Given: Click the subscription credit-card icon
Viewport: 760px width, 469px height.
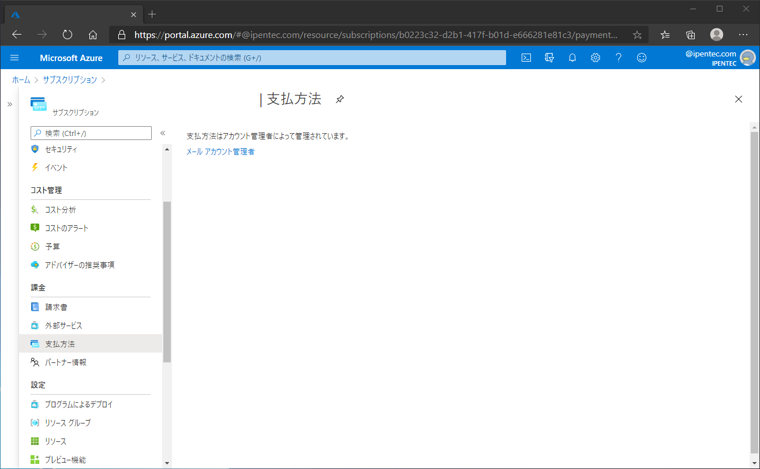Looking at the screenshot, I should click(x=38, y=104).
